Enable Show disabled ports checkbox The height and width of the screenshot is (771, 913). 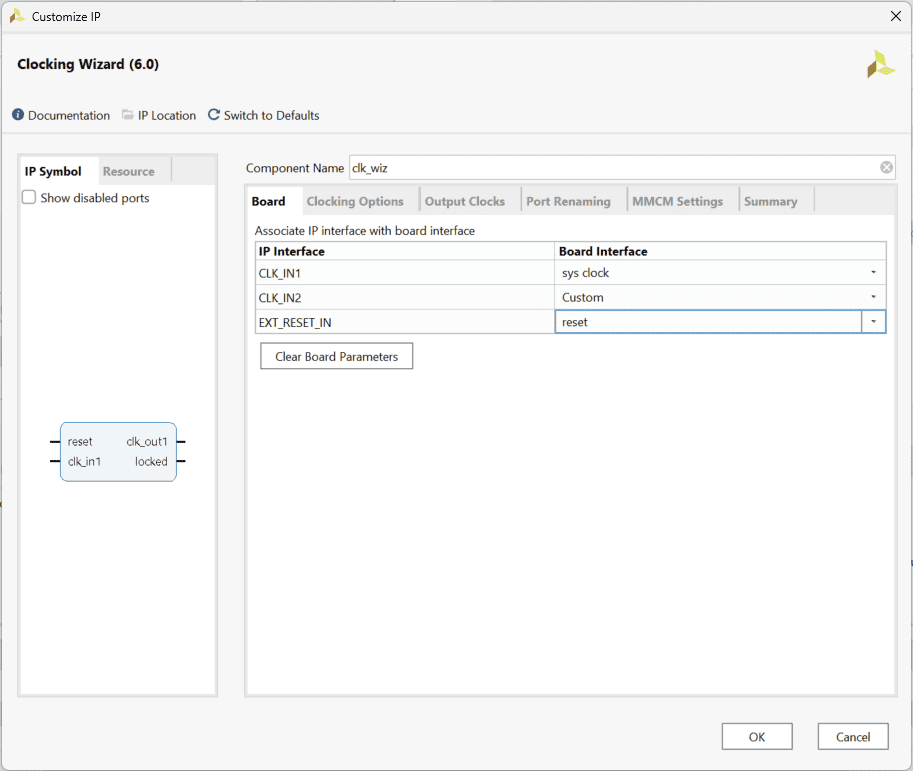(29, 198)
